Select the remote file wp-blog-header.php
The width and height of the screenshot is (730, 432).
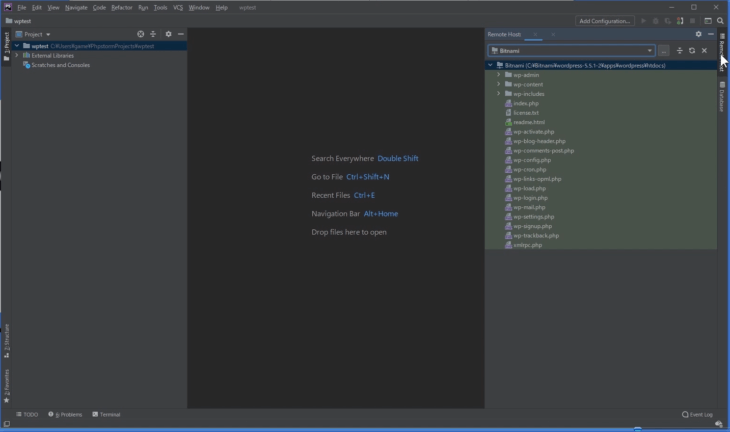(539, 141)
